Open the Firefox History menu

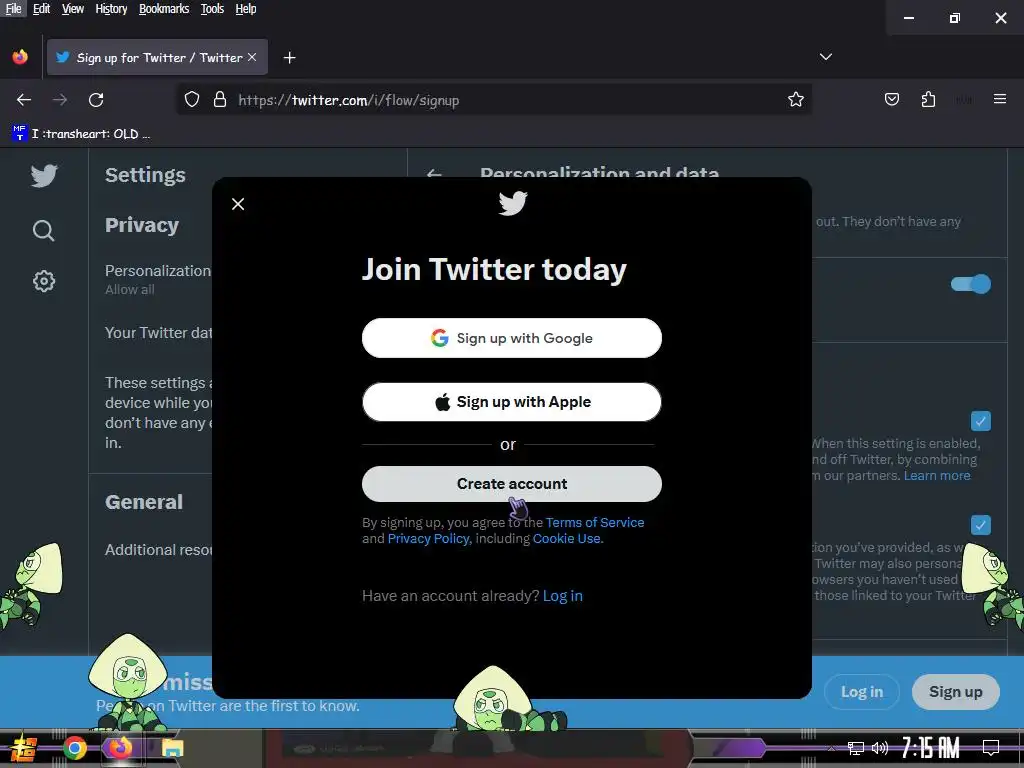click(111, 8)
